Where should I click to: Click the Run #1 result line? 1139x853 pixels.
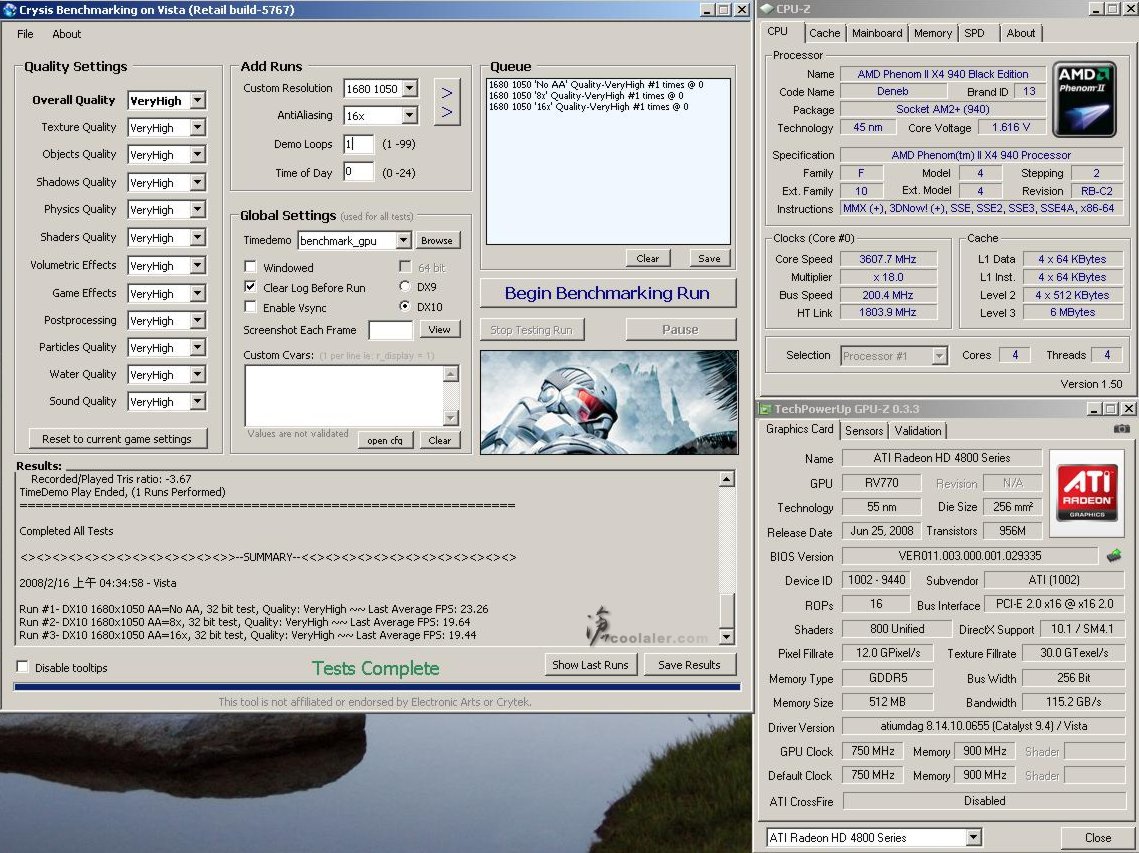point(254,609)
